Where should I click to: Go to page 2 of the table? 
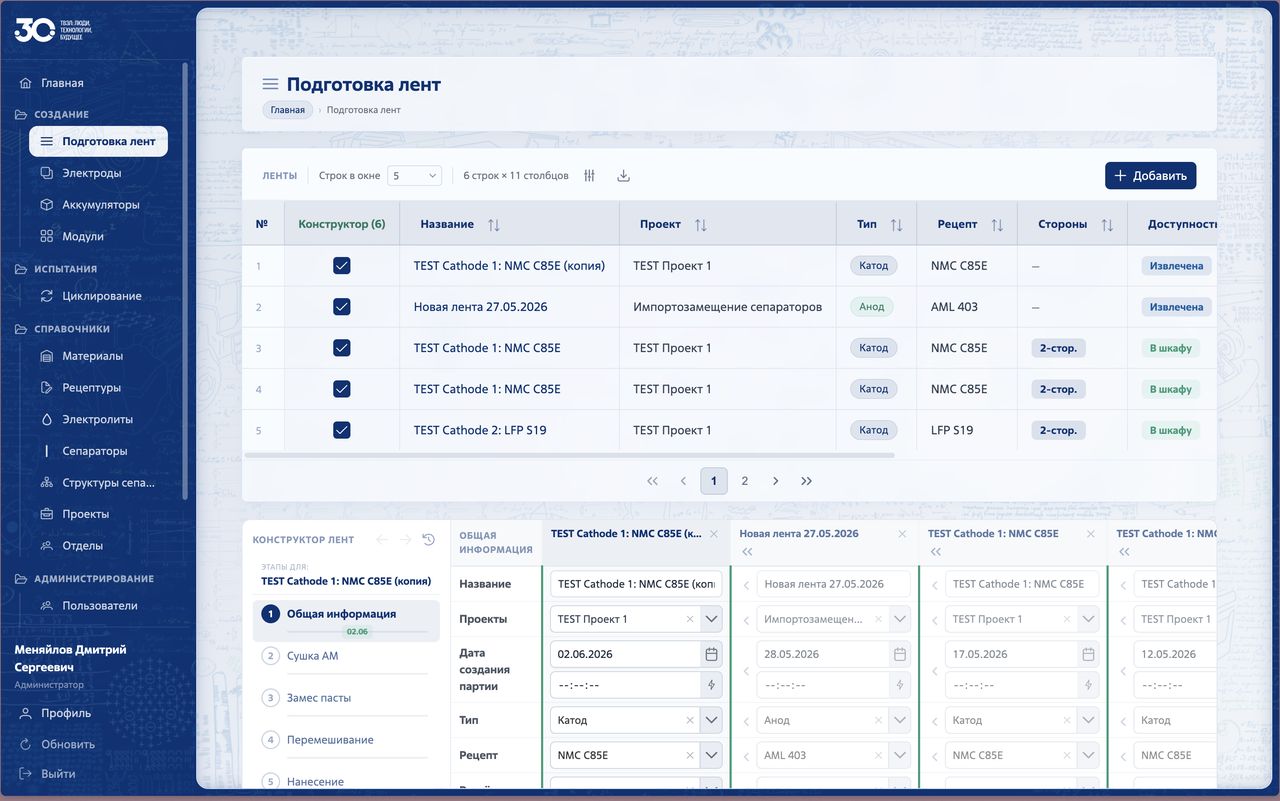(744, 481)
